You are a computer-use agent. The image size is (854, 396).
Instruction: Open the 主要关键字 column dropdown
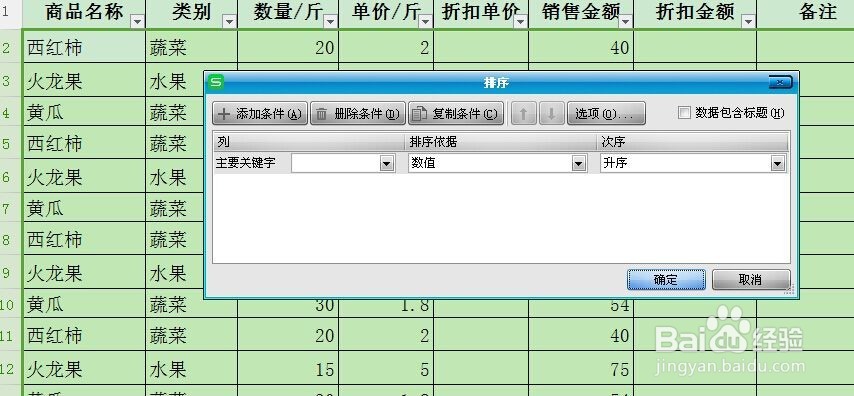[x=387, y=163]
